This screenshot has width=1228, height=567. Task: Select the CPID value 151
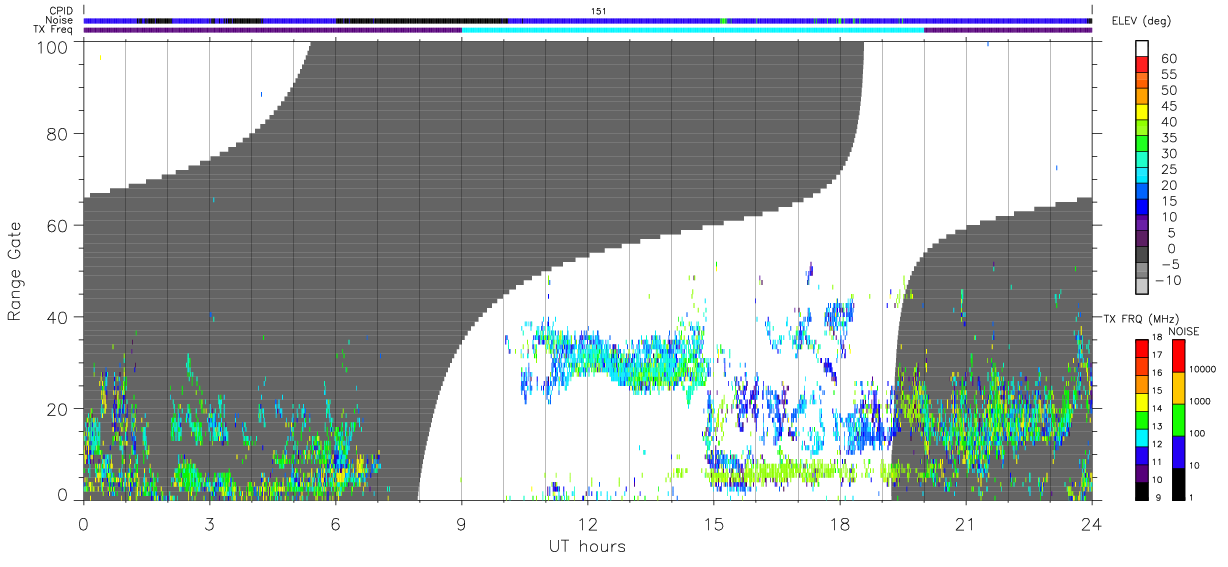tap(598, 11)
